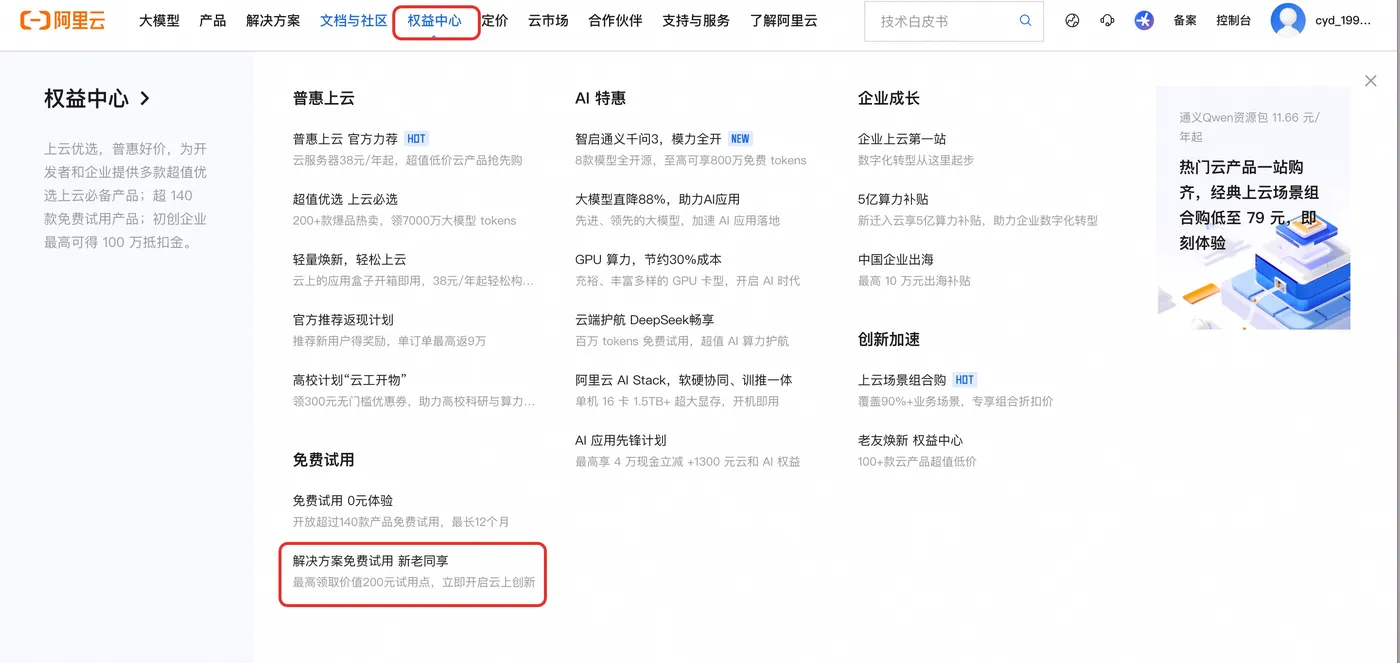The height and width of the screenshot is (663, 1400).
Task: Open 解决方案免费试用 新老同享 link
Action: [370, 561]
